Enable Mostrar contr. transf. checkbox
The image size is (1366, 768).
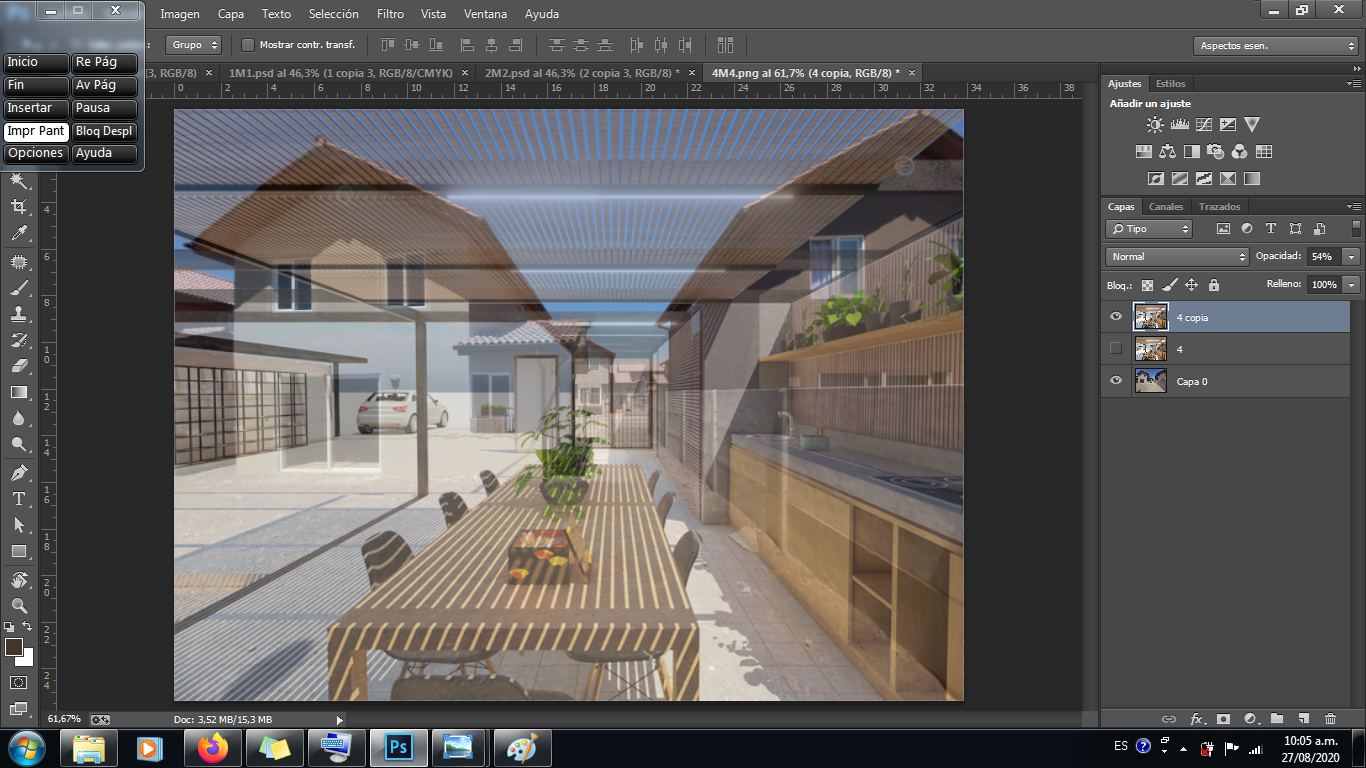[248, 45]
